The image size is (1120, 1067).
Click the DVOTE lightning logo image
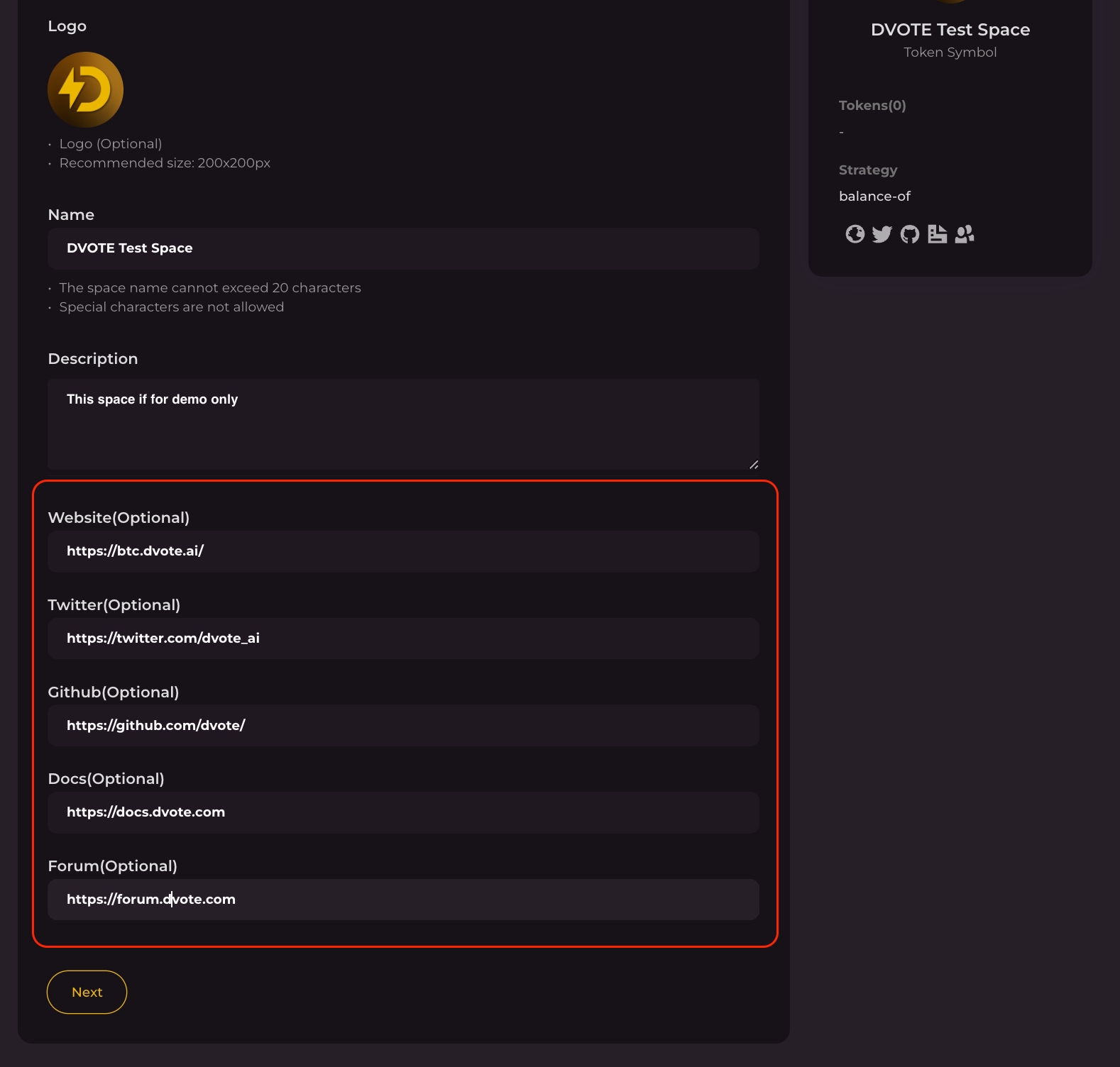tap(85, 90)
